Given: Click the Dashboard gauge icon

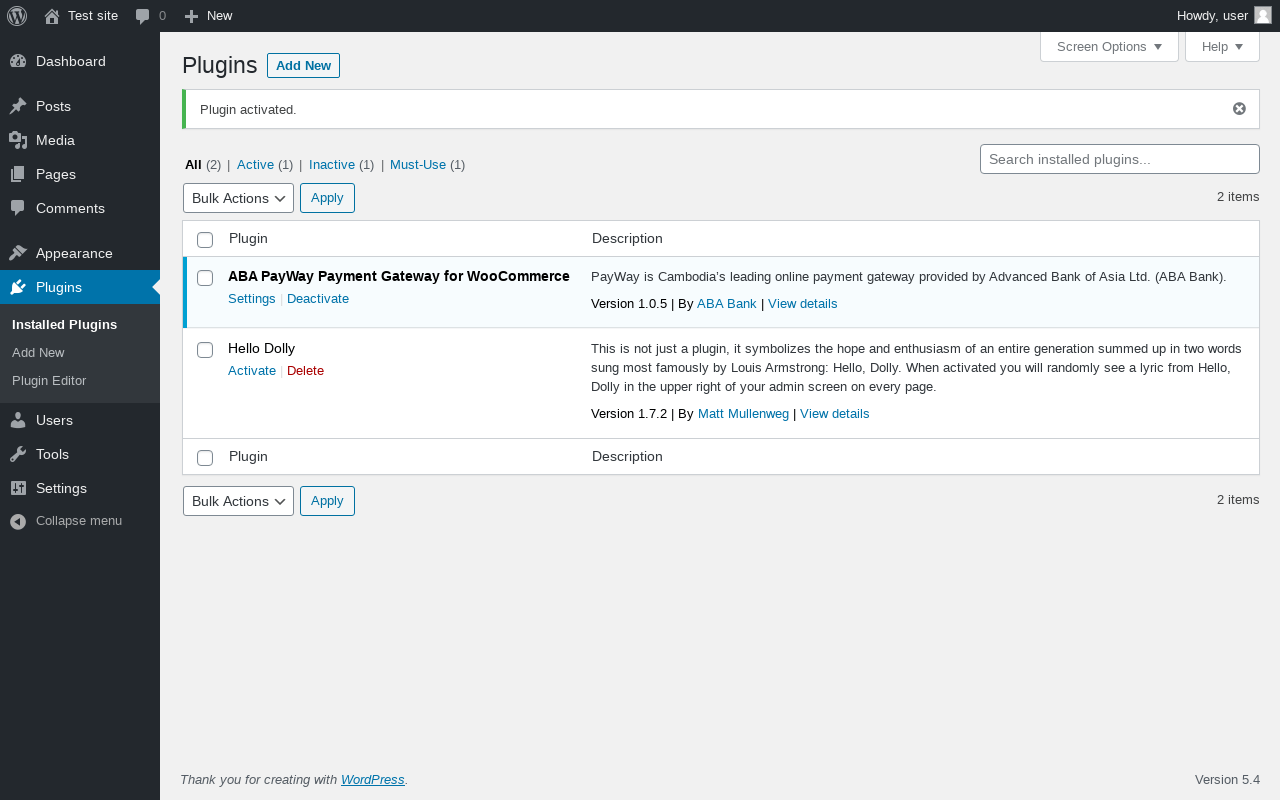Looking at the screenshot, I should (x=18, y=61).
